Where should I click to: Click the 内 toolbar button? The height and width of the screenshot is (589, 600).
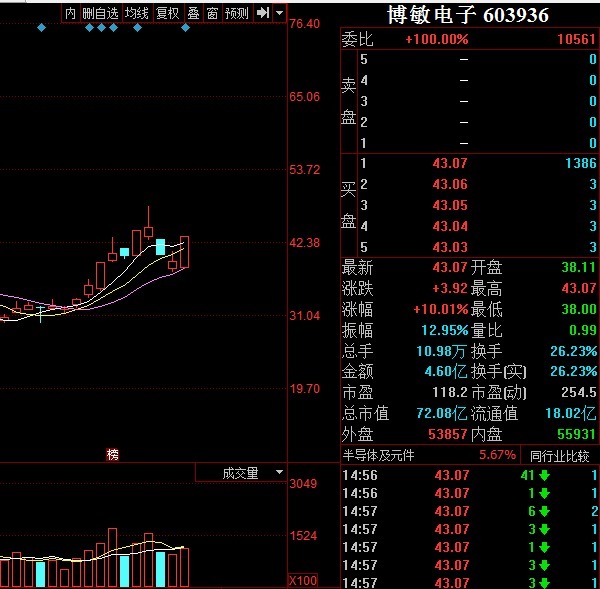tap(70, 13)
